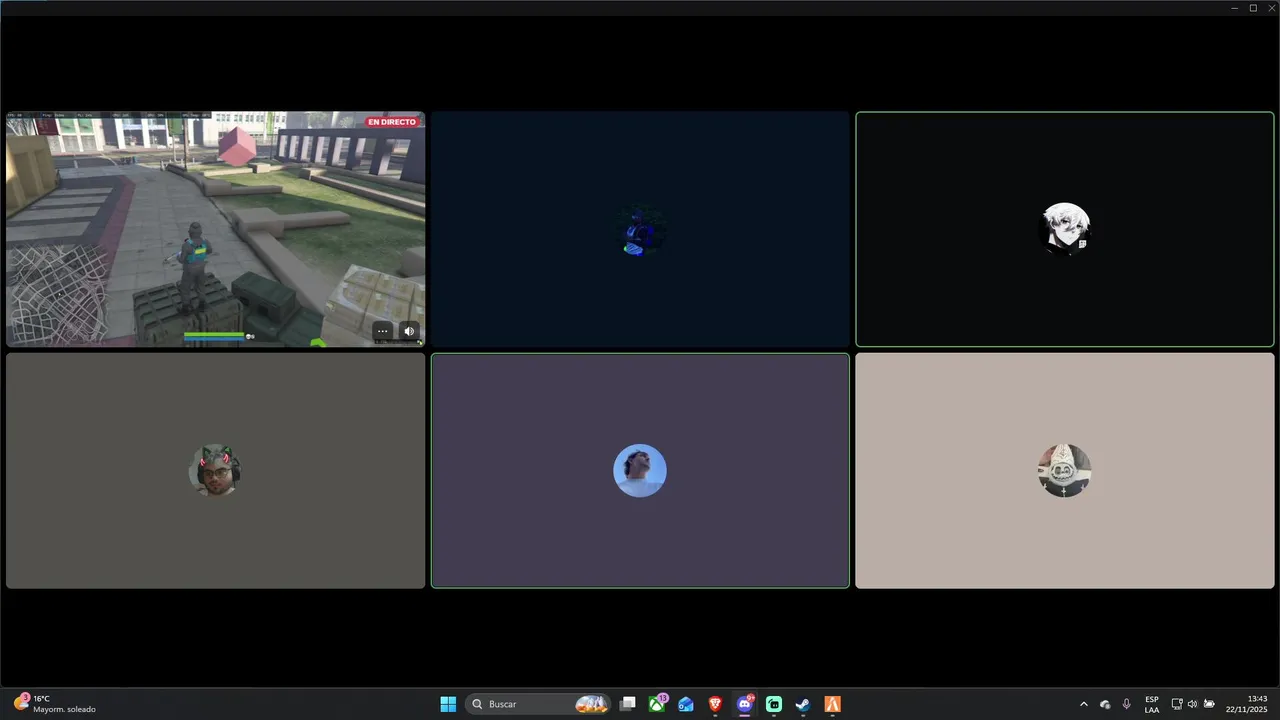Open the green Streamlabs taskbar icon
The image size is (1280, 720).
coord(774,704)
